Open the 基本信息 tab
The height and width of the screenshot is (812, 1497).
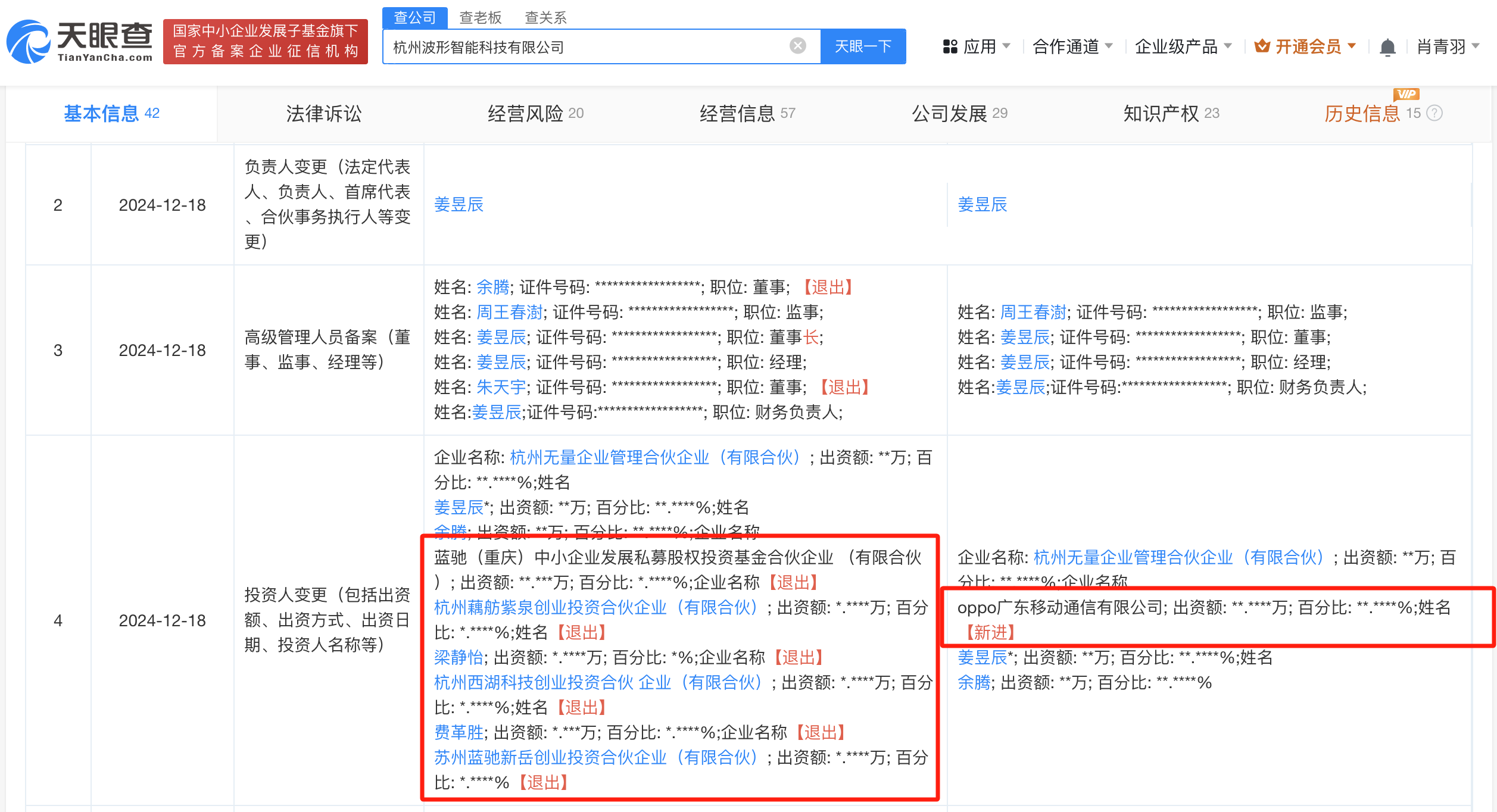tap(111, 113)
